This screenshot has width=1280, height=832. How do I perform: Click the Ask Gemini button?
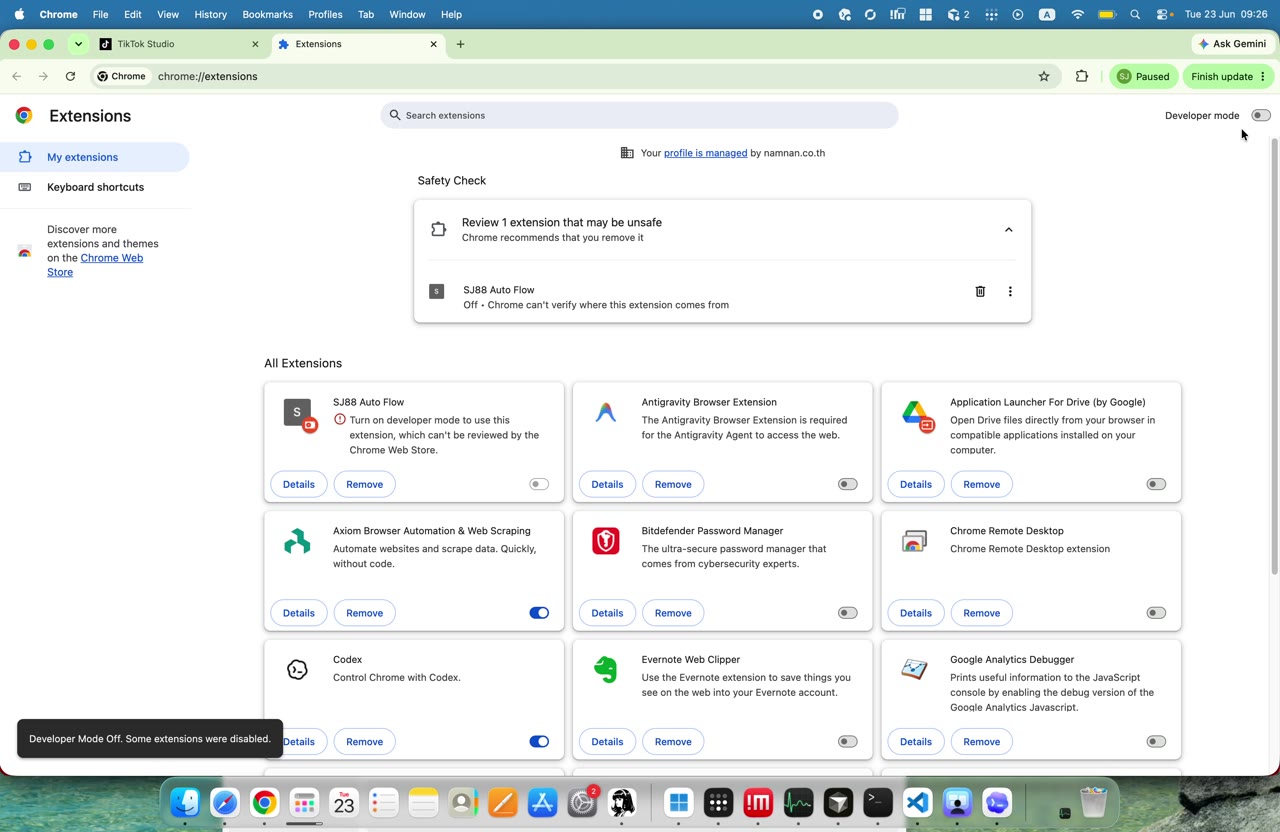click(1232, 44)
